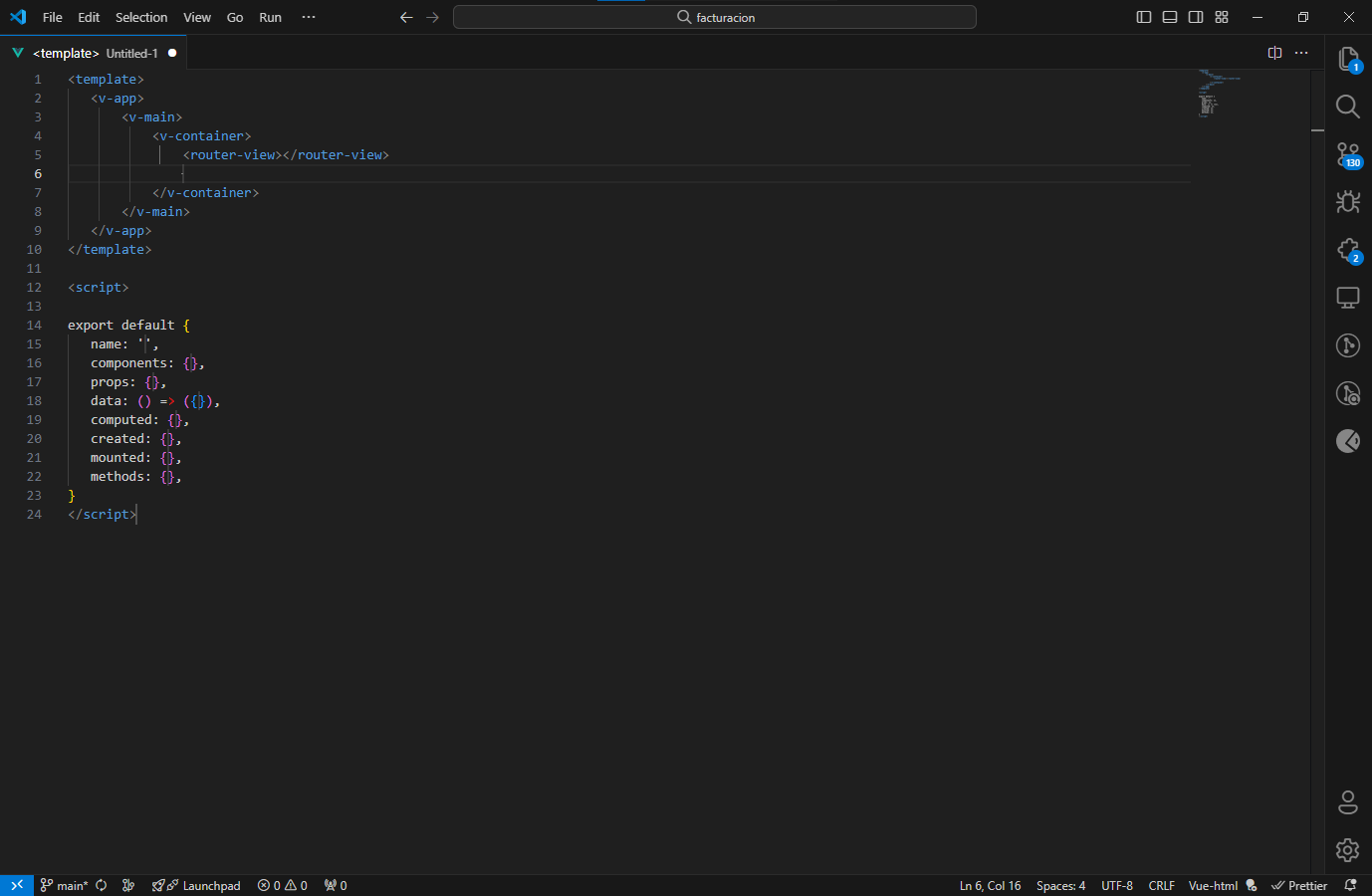The image size is (1372, 896).
Task: Toggle the primary side bar layout button
Action: point(1144,17)
